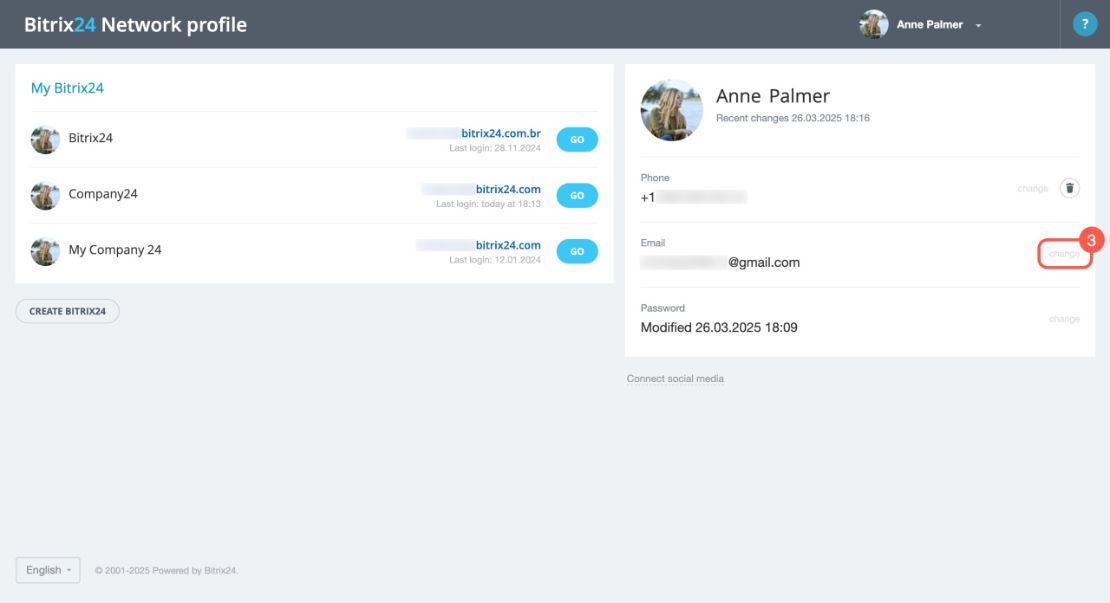Click the Modified 26.03.2025 18:09 password text
The height and width of the screenshot is (603, 1110).
[719, 328]
